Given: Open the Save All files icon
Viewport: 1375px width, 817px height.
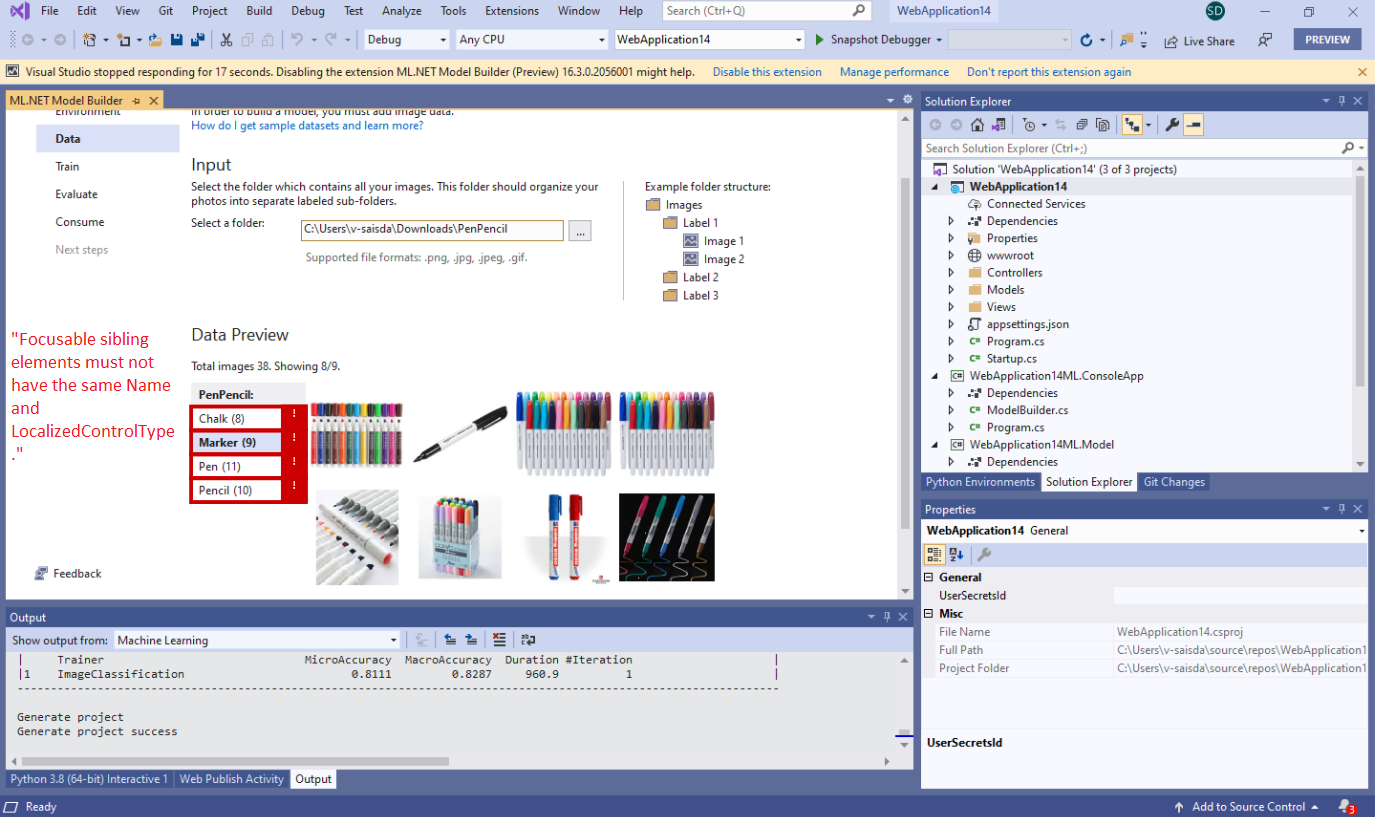Looking at the screenshot, I should click(196, 38).
